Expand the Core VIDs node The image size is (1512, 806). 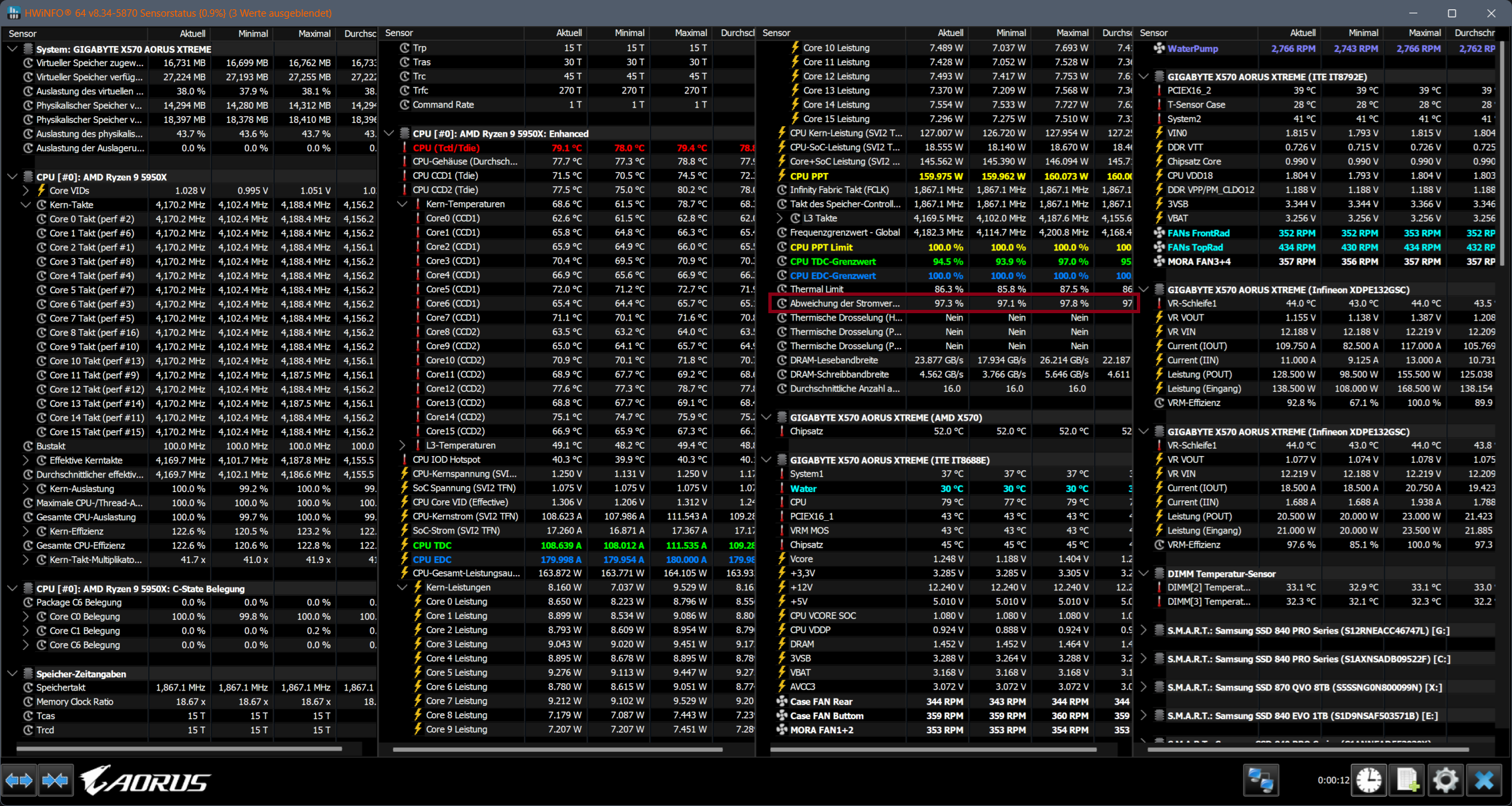coord(25,190)
